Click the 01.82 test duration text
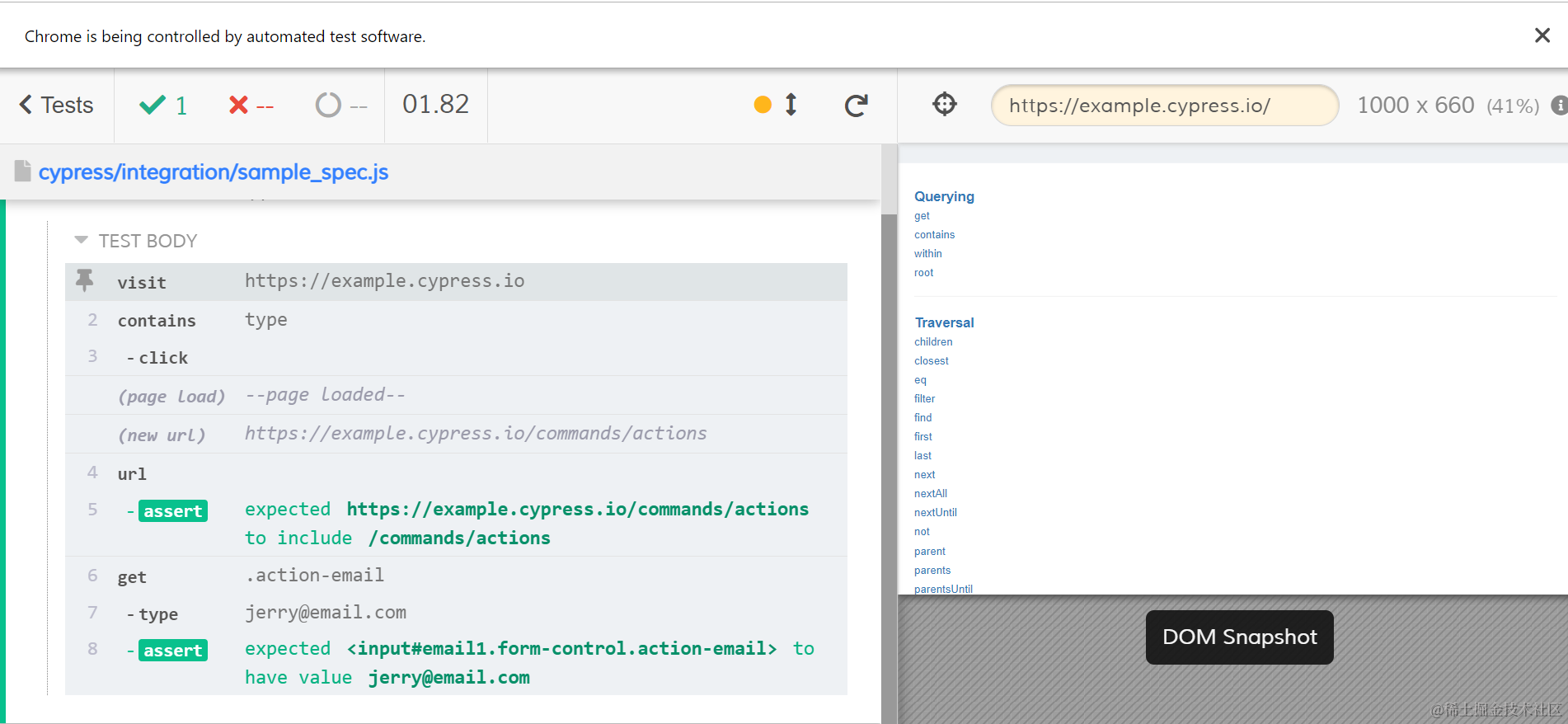 click(435, 105)
